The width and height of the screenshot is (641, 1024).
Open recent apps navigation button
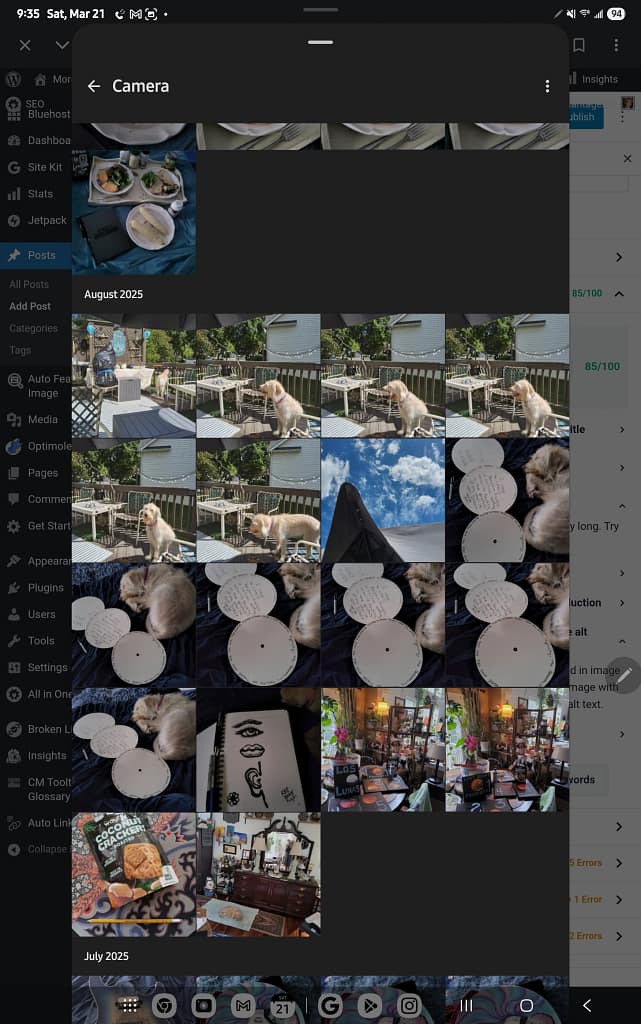coord(466,1006)
